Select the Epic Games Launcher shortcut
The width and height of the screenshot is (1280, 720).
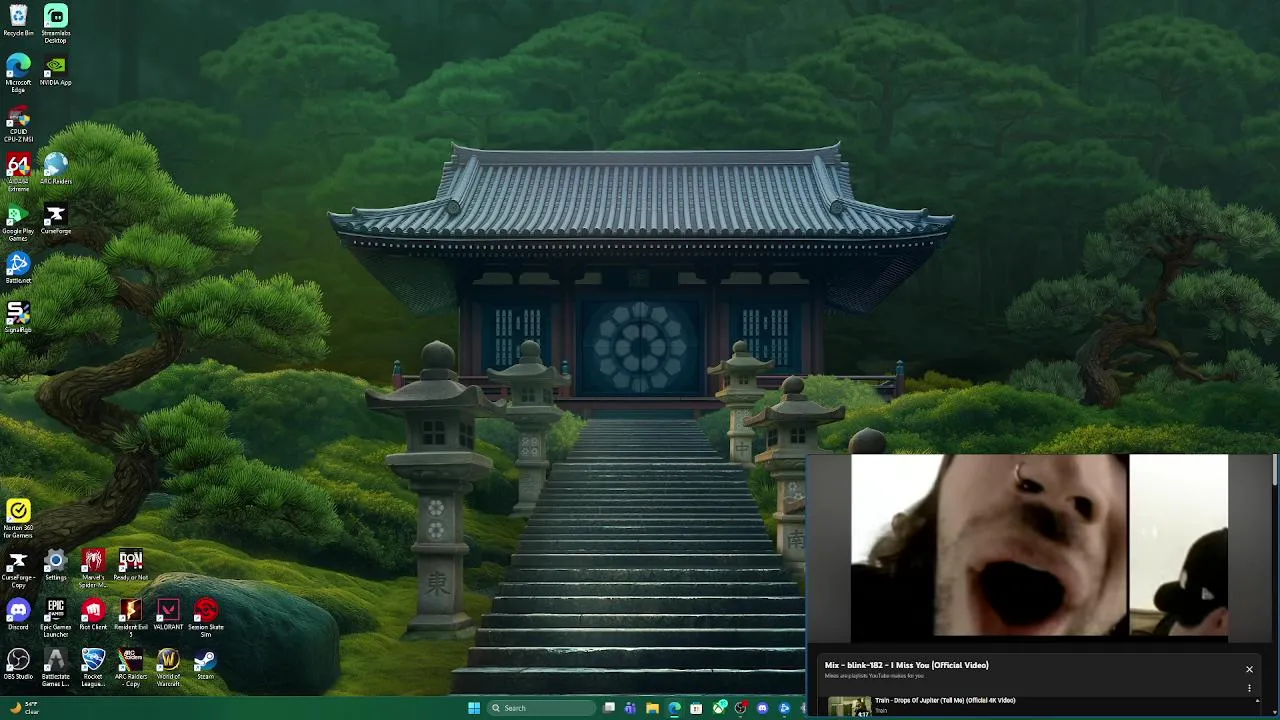[x=55, y=619]
